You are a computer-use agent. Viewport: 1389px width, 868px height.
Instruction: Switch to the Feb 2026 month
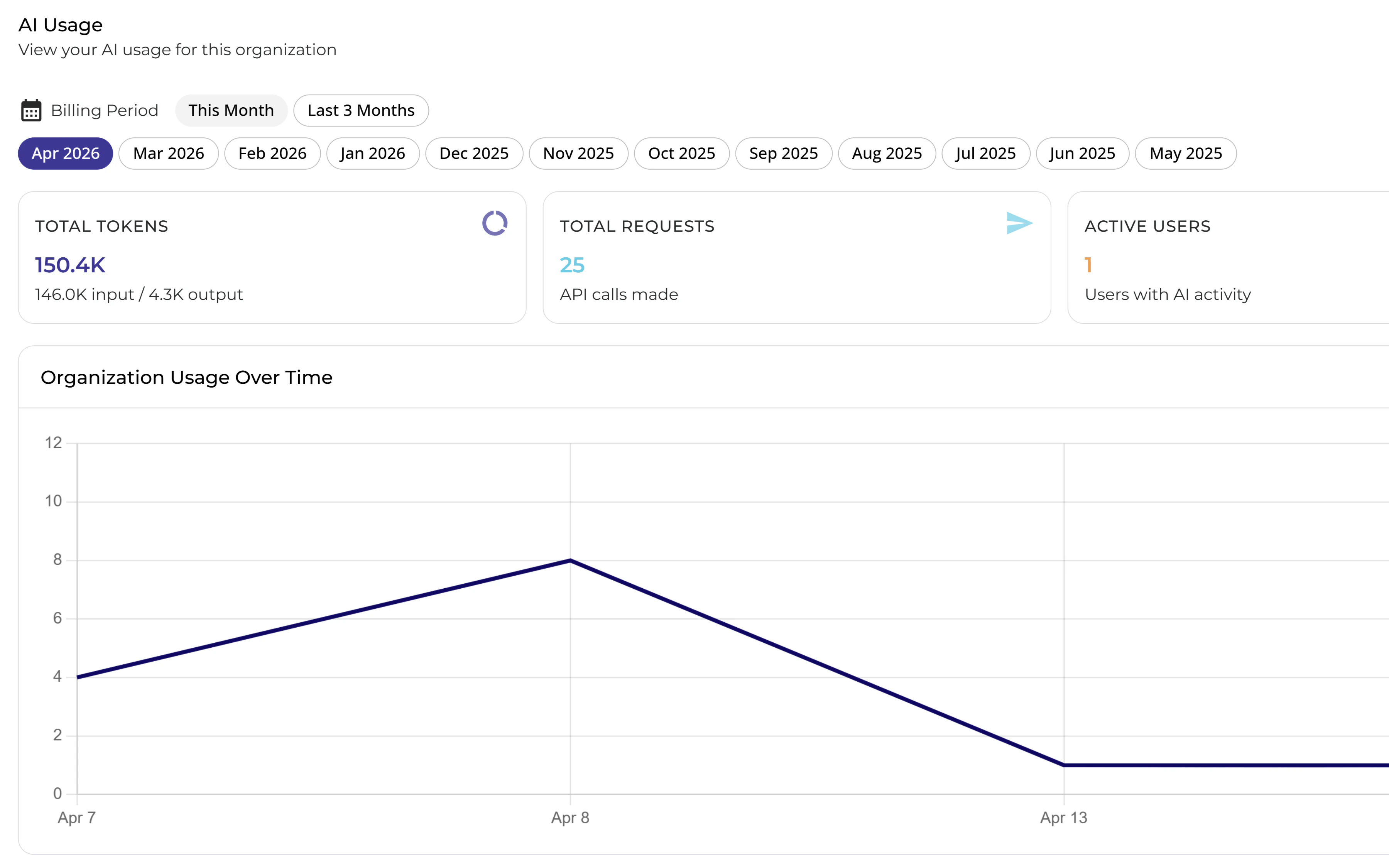coord(272,153)
